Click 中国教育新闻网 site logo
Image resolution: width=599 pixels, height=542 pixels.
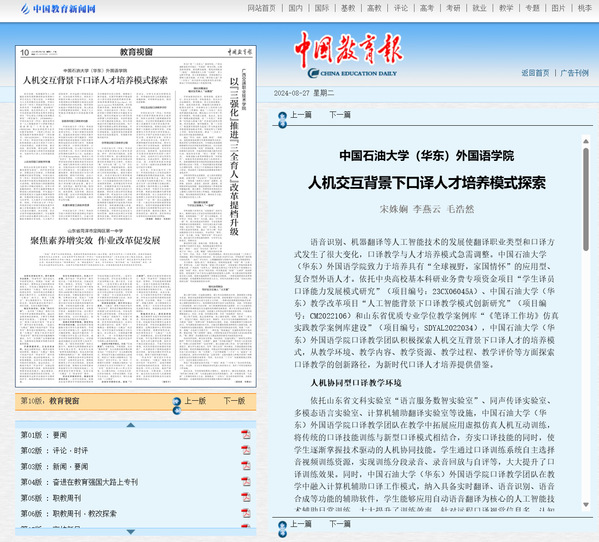pos(58,8)
